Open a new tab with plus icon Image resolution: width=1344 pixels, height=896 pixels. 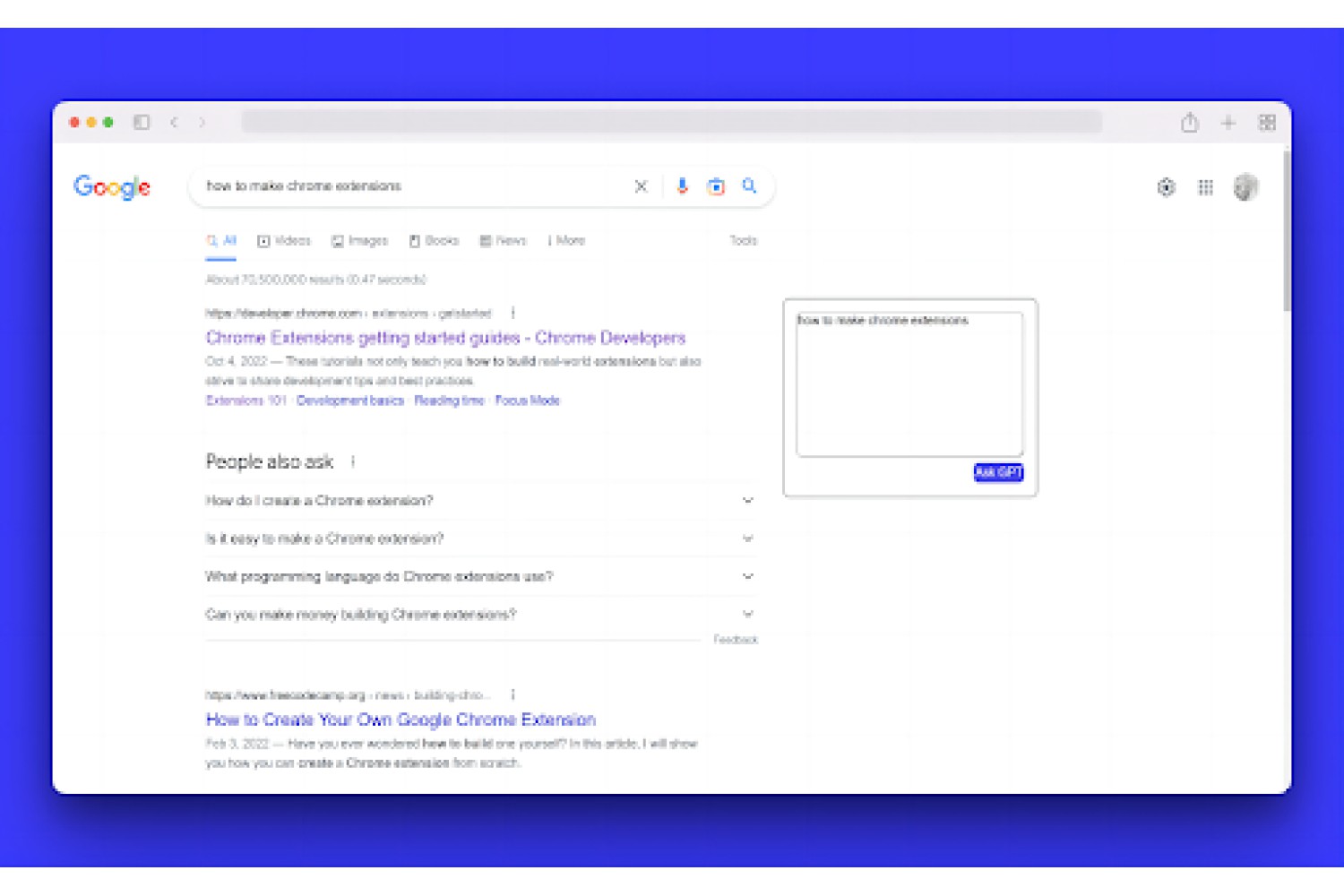pos(1228,122)
